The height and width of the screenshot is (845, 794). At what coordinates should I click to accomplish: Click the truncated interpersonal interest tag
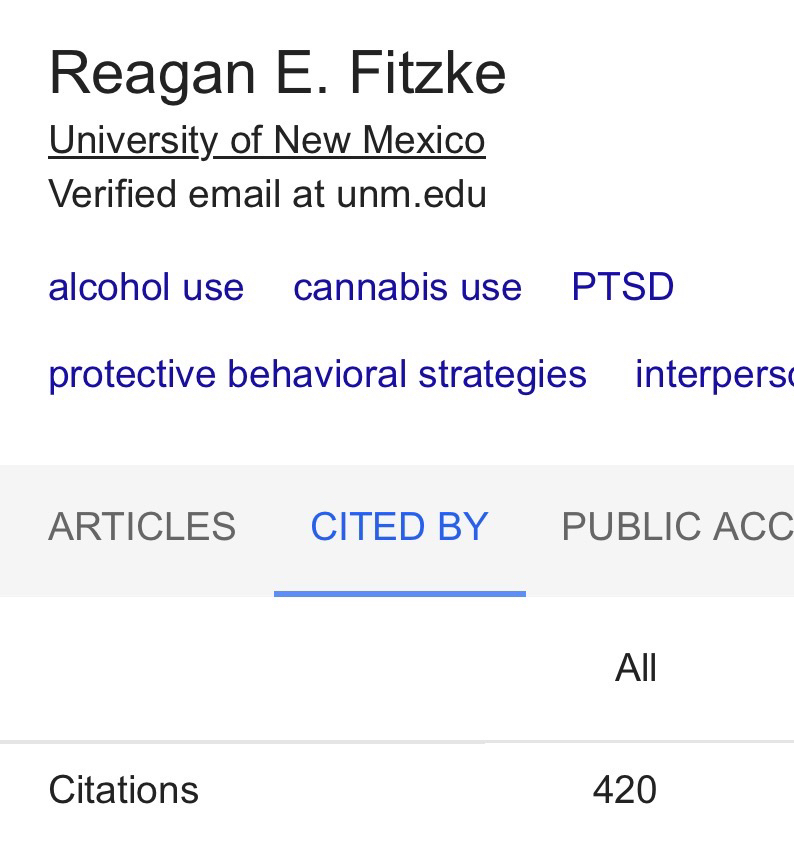pyautogui.click(x=713, y=374)
